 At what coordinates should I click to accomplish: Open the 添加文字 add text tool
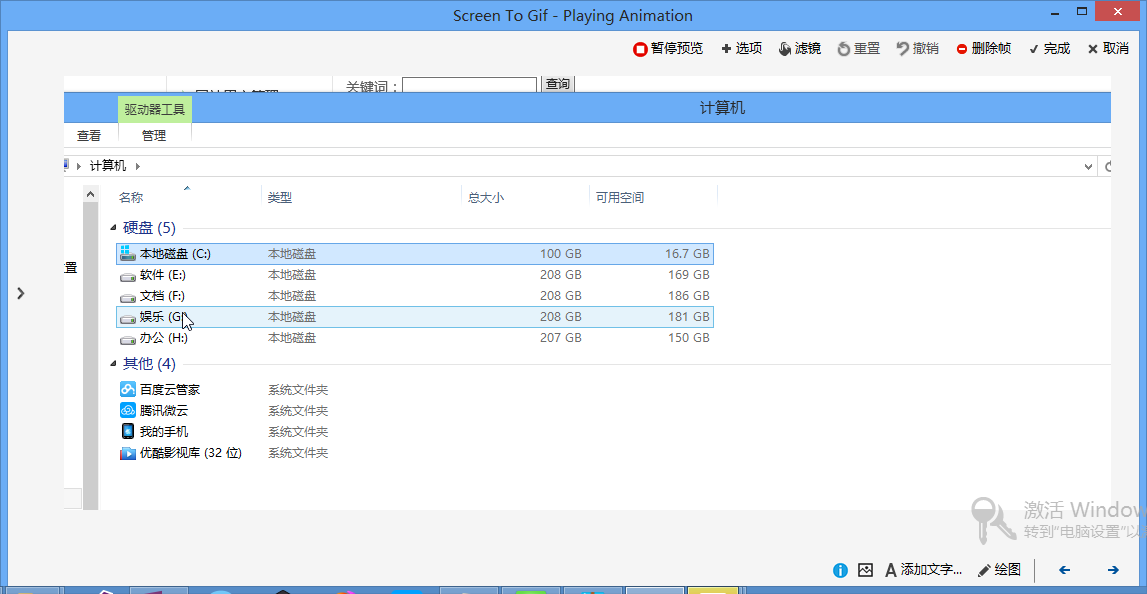(x=923, y=570)
